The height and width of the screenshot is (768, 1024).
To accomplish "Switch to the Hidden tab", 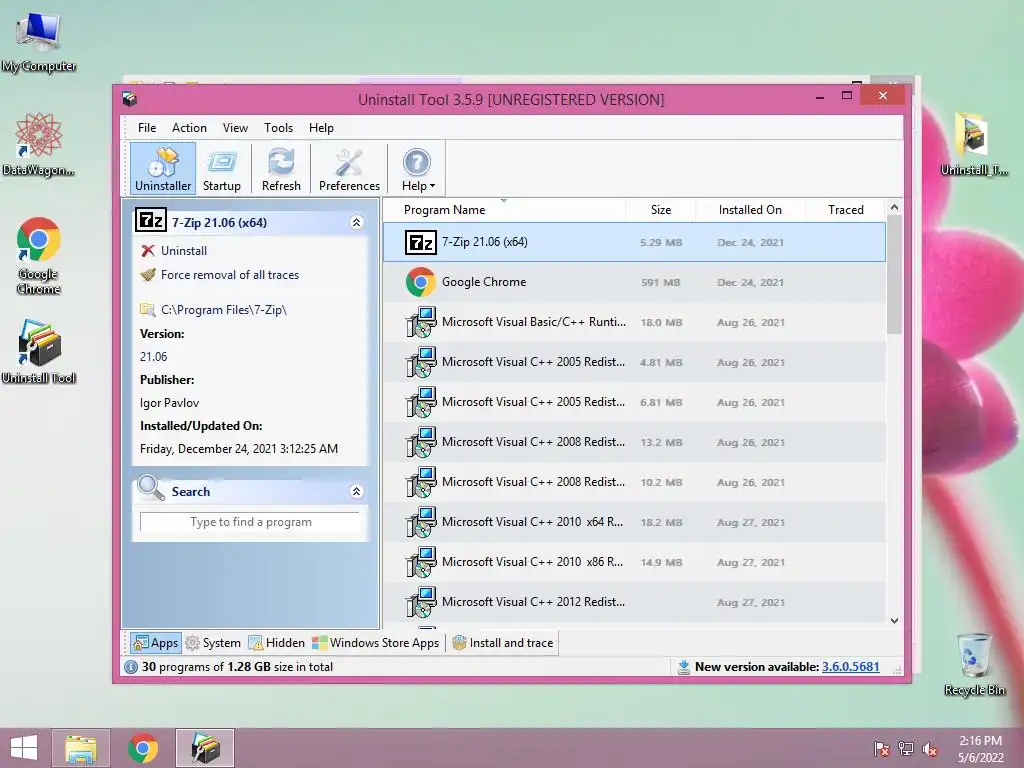I will (x=276, y=643).
